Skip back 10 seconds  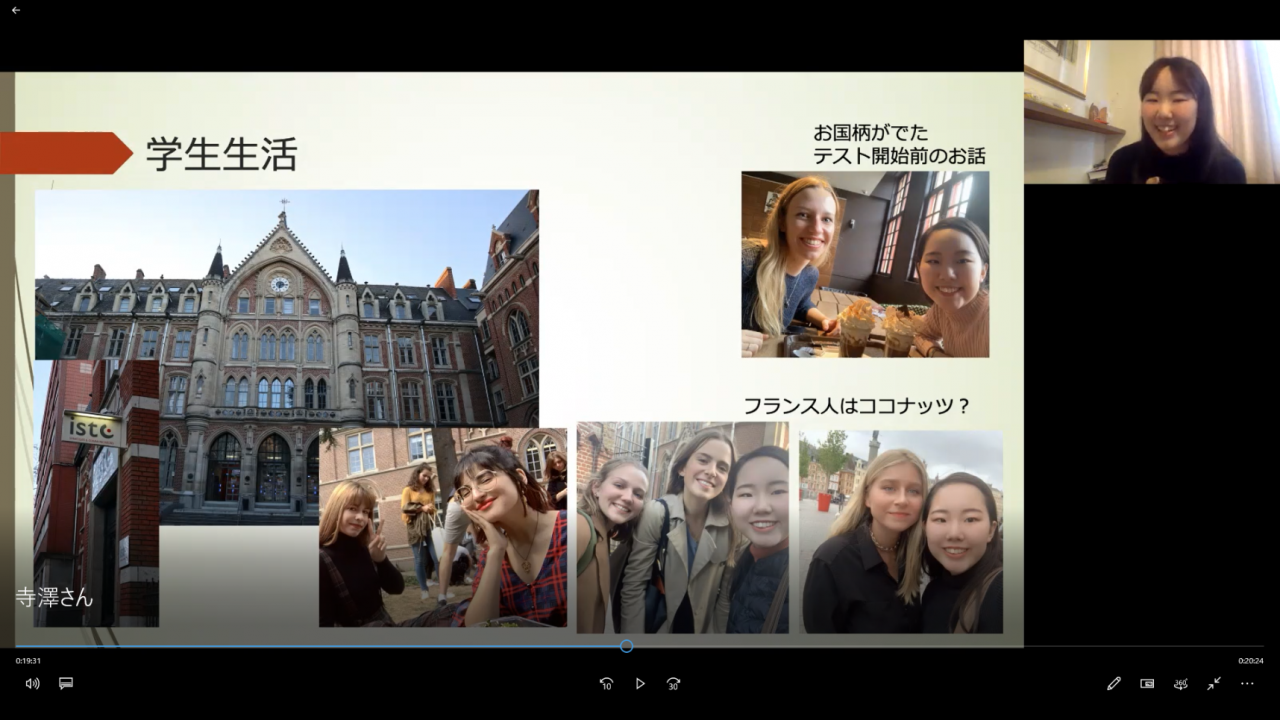pyautogui.click(x=606, y=683)
